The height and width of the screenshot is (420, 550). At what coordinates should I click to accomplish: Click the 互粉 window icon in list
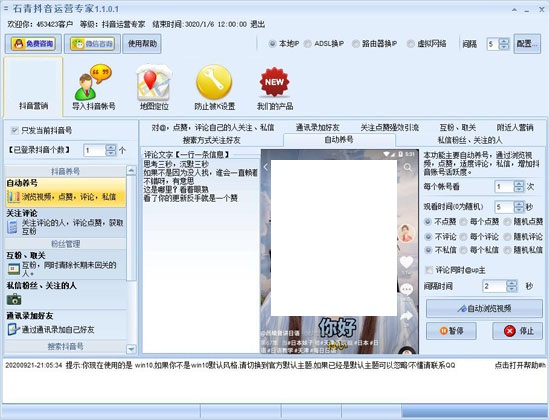(x=14, y=269)
